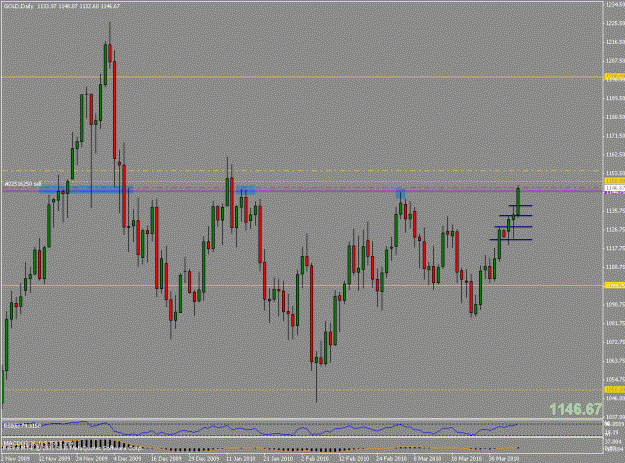Select the lowest short blue level line
The height and width of the screenshot is (463, 625).
[511, 239]
